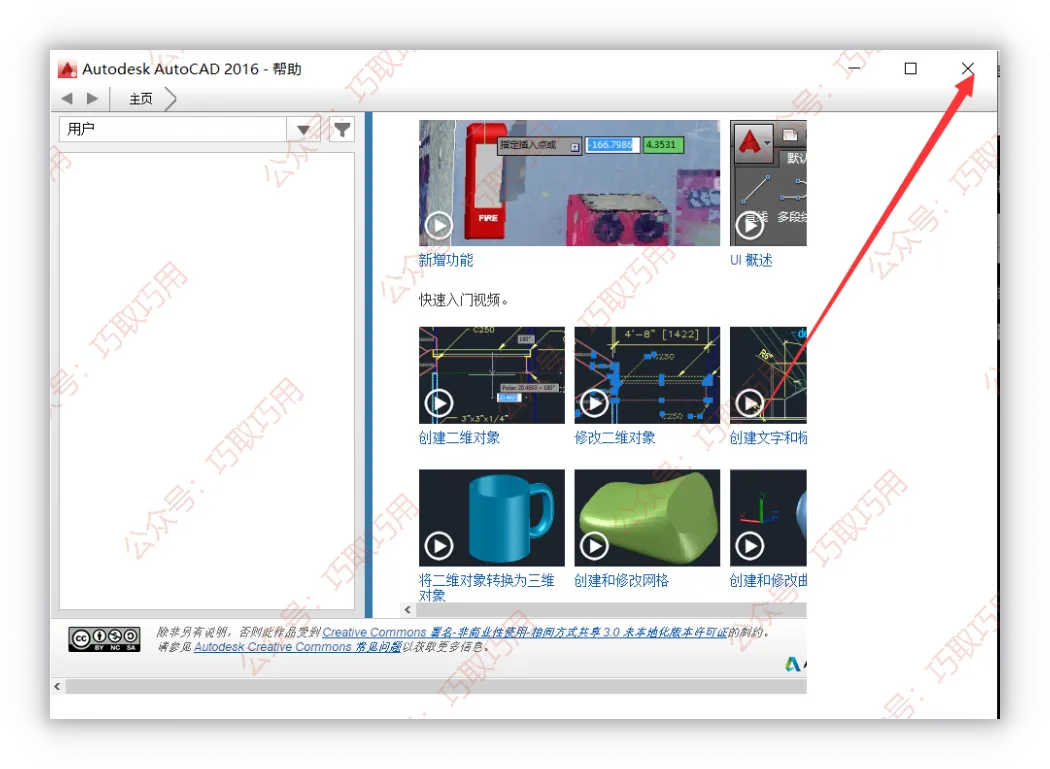
Task: Open the 创建和修改网格 link
Action: [x=621, y=580]
